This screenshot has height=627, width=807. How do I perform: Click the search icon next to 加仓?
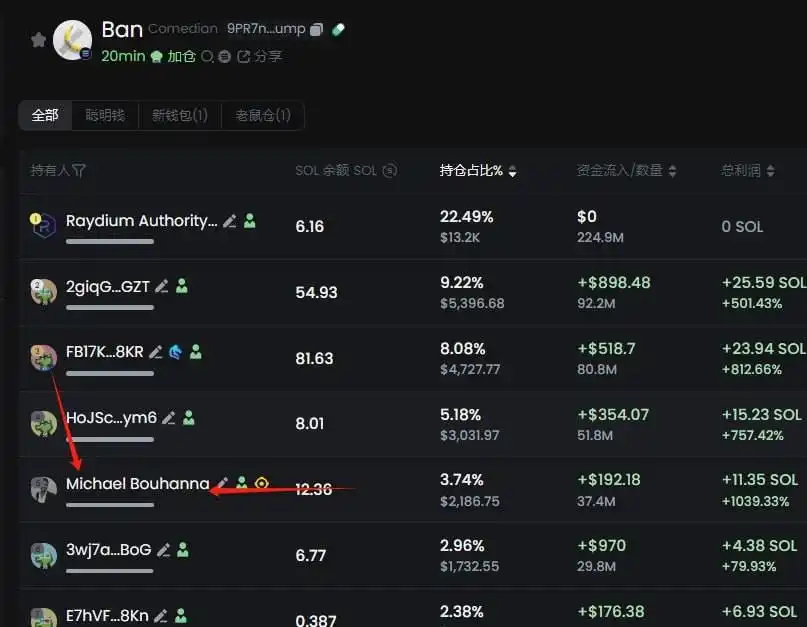tap(207, 57)
